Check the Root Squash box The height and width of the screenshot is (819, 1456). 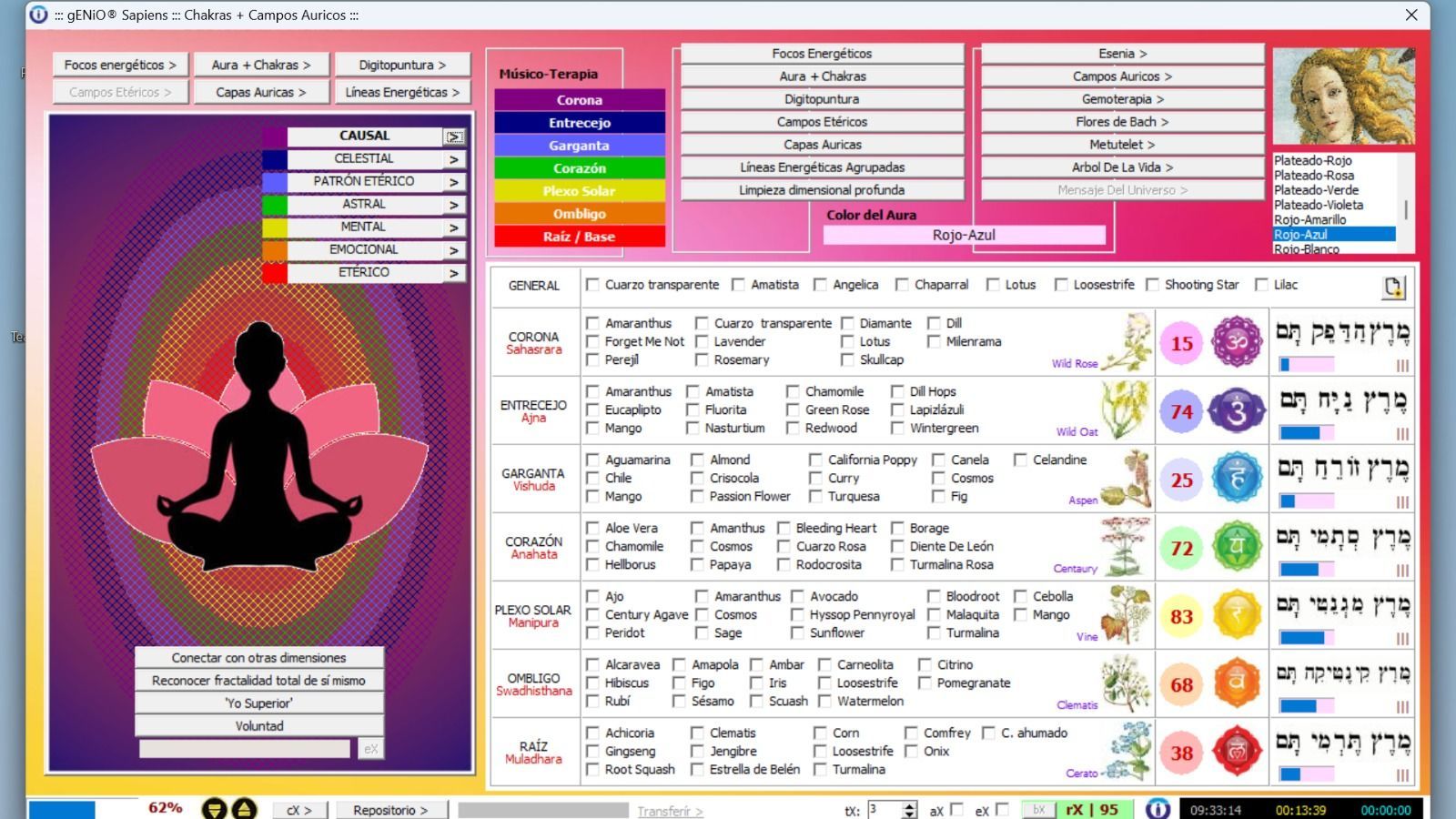593,769
